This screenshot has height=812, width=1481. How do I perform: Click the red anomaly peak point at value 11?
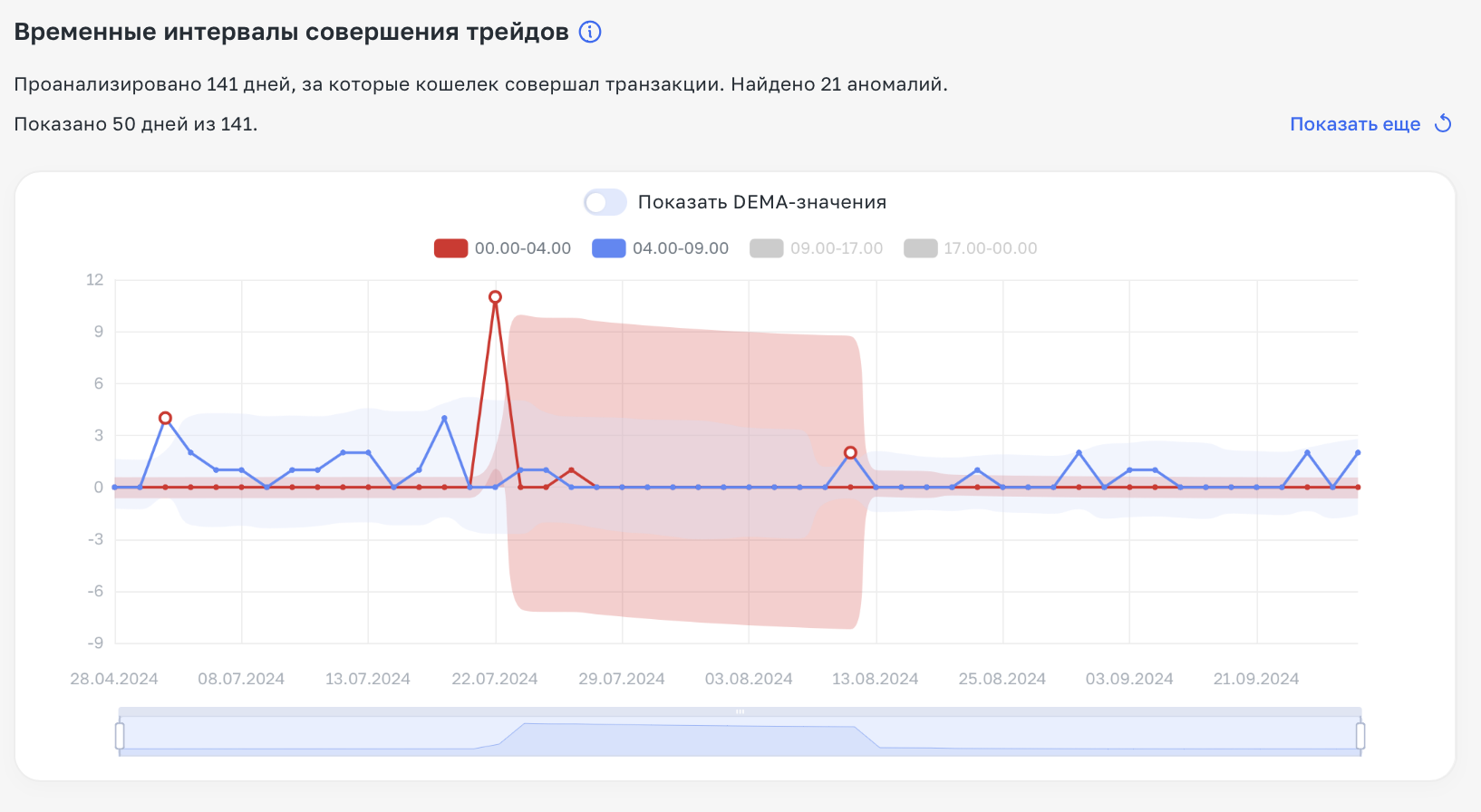click(495, 297)
